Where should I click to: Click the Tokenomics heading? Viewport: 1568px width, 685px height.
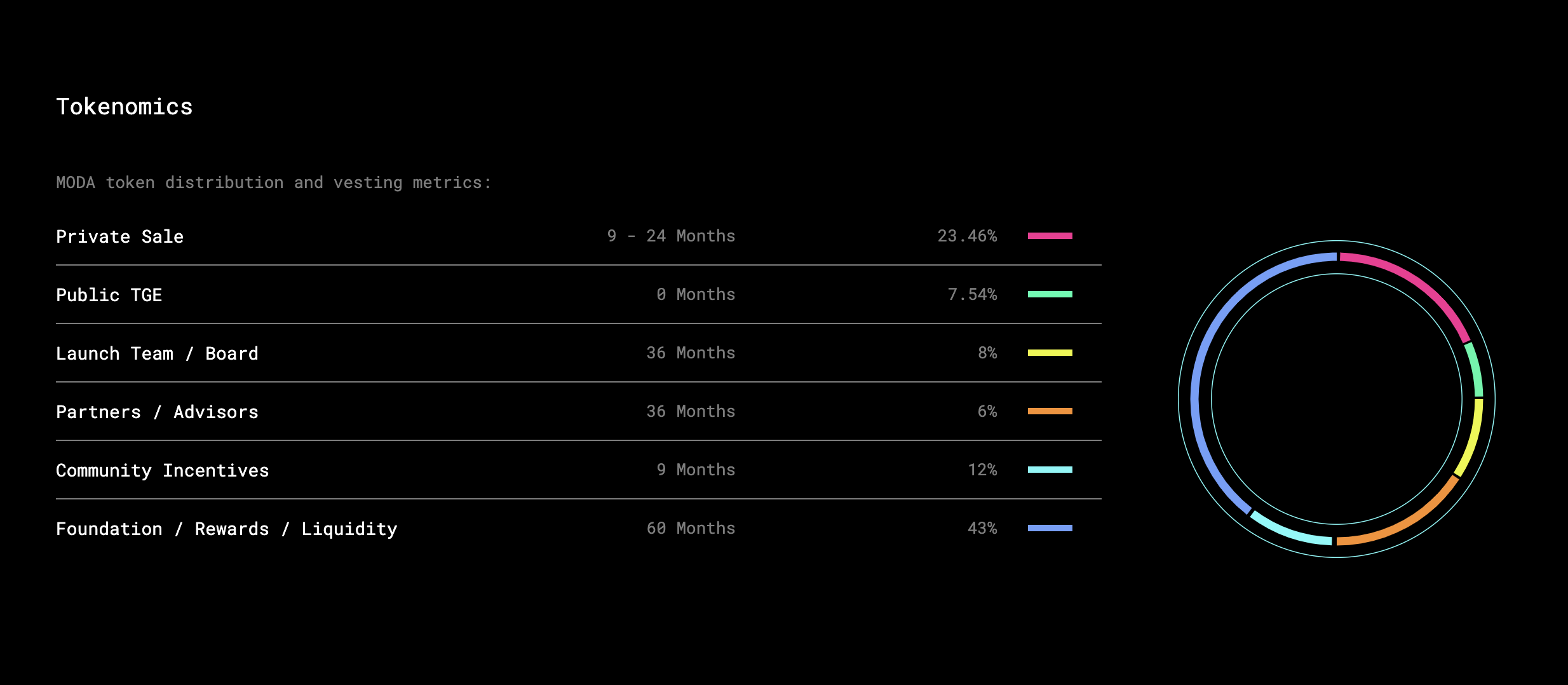(x=124, y=107)
